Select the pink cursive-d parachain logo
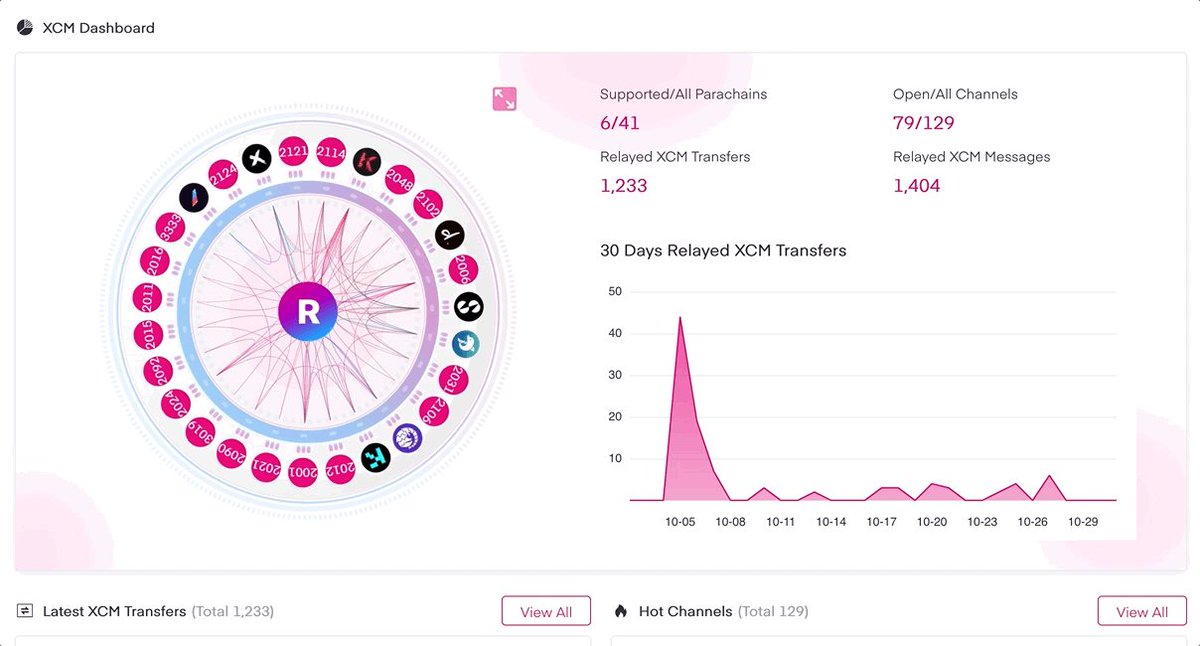Screen dimensions: 1200x646 pos(450,235)
